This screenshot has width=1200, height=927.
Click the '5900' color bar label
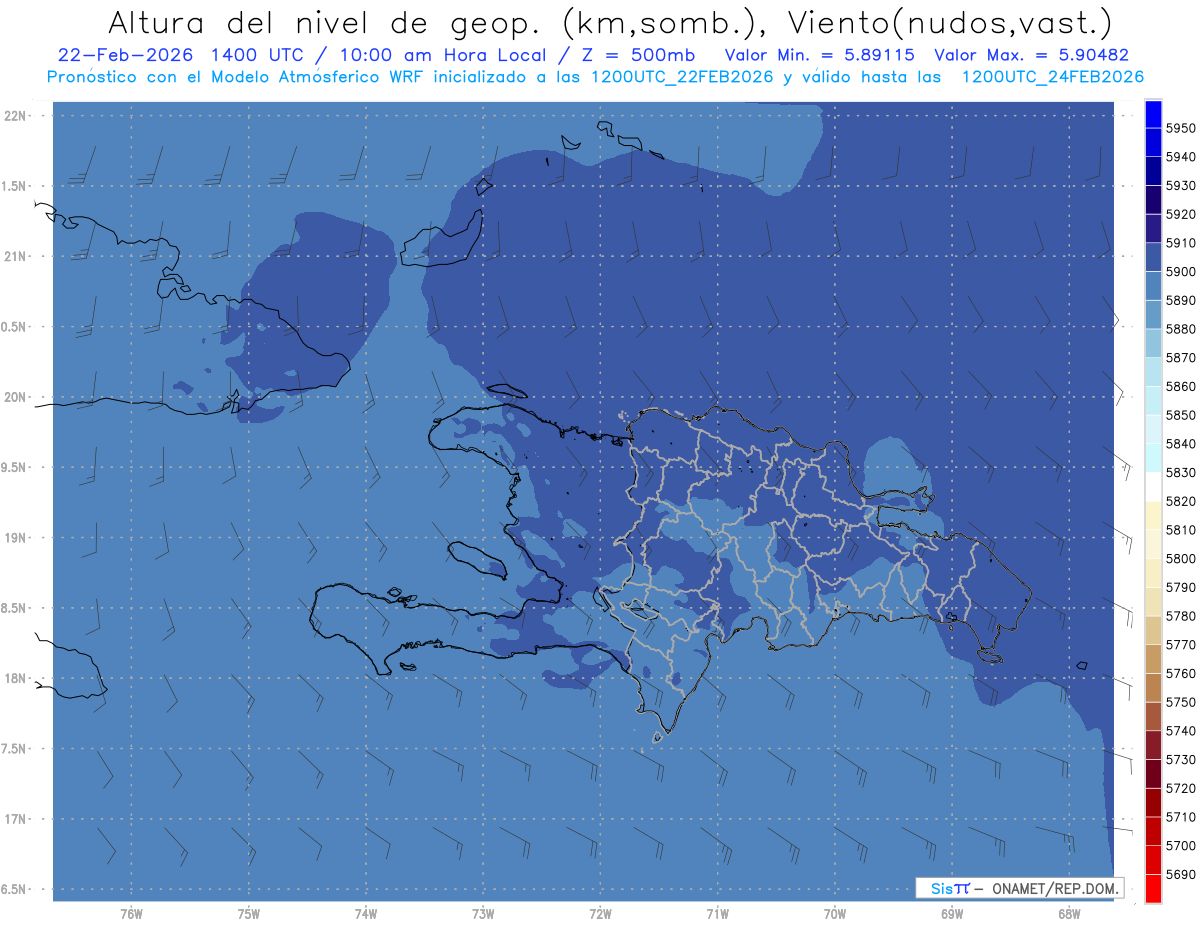point(1180,272)
